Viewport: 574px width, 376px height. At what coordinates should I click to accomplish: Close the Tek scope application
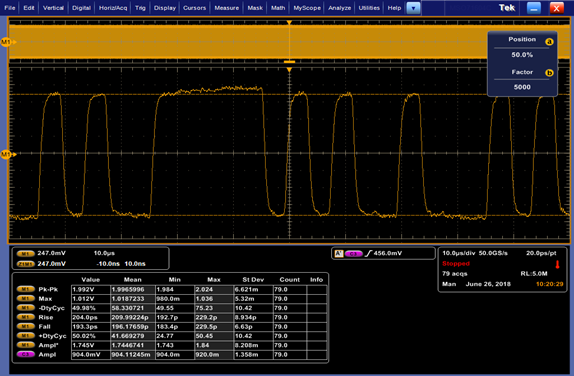[556, 8]
